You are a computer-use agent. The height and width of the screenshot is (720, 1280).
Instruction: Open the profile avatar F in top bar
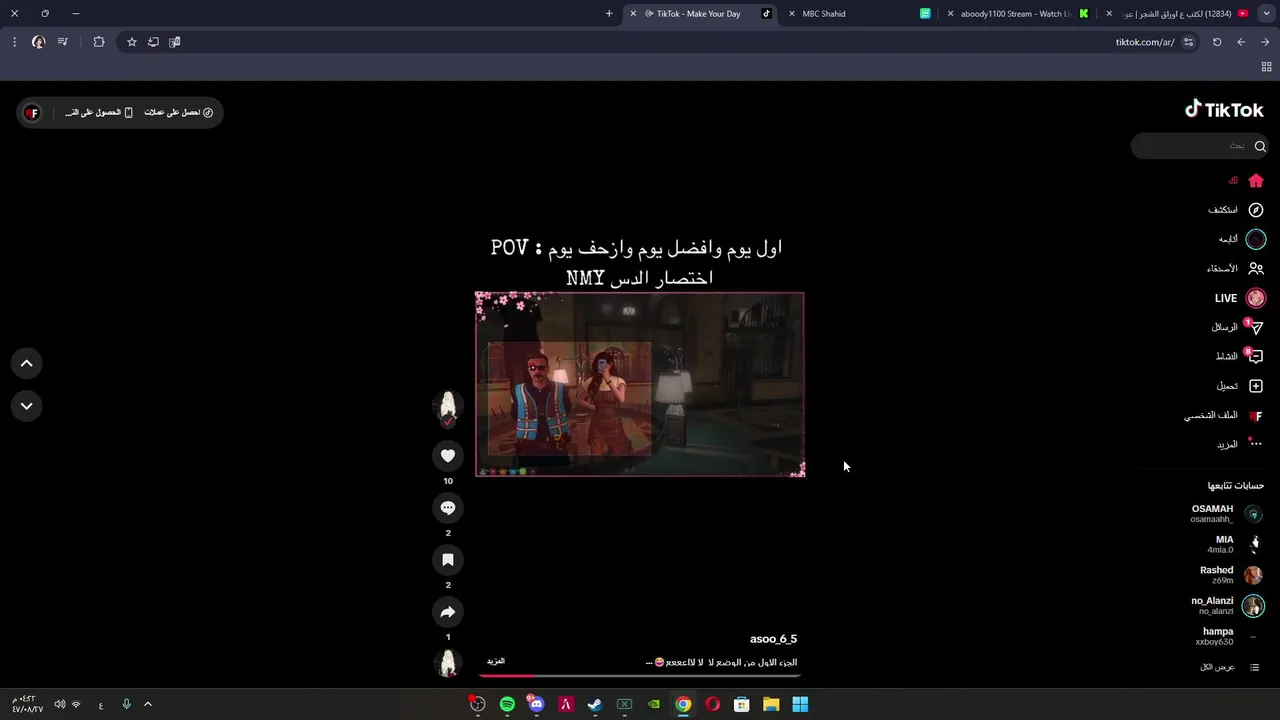[x=32, y=112]
